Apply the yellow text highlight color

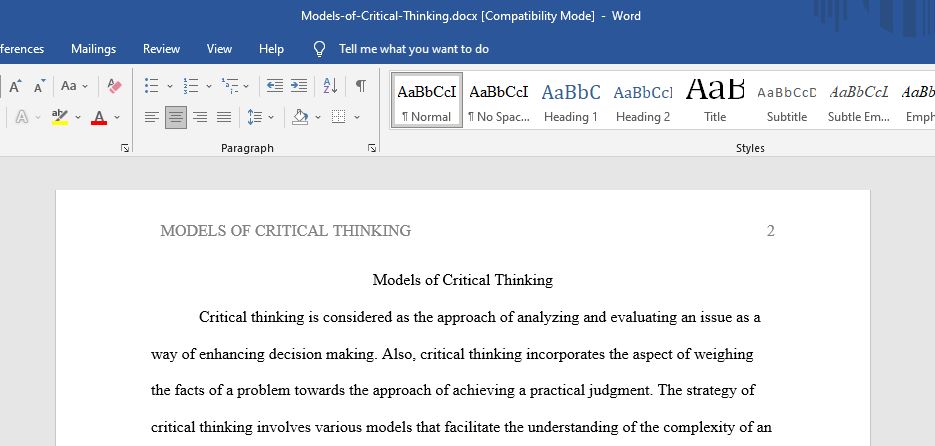coord(60,117)
